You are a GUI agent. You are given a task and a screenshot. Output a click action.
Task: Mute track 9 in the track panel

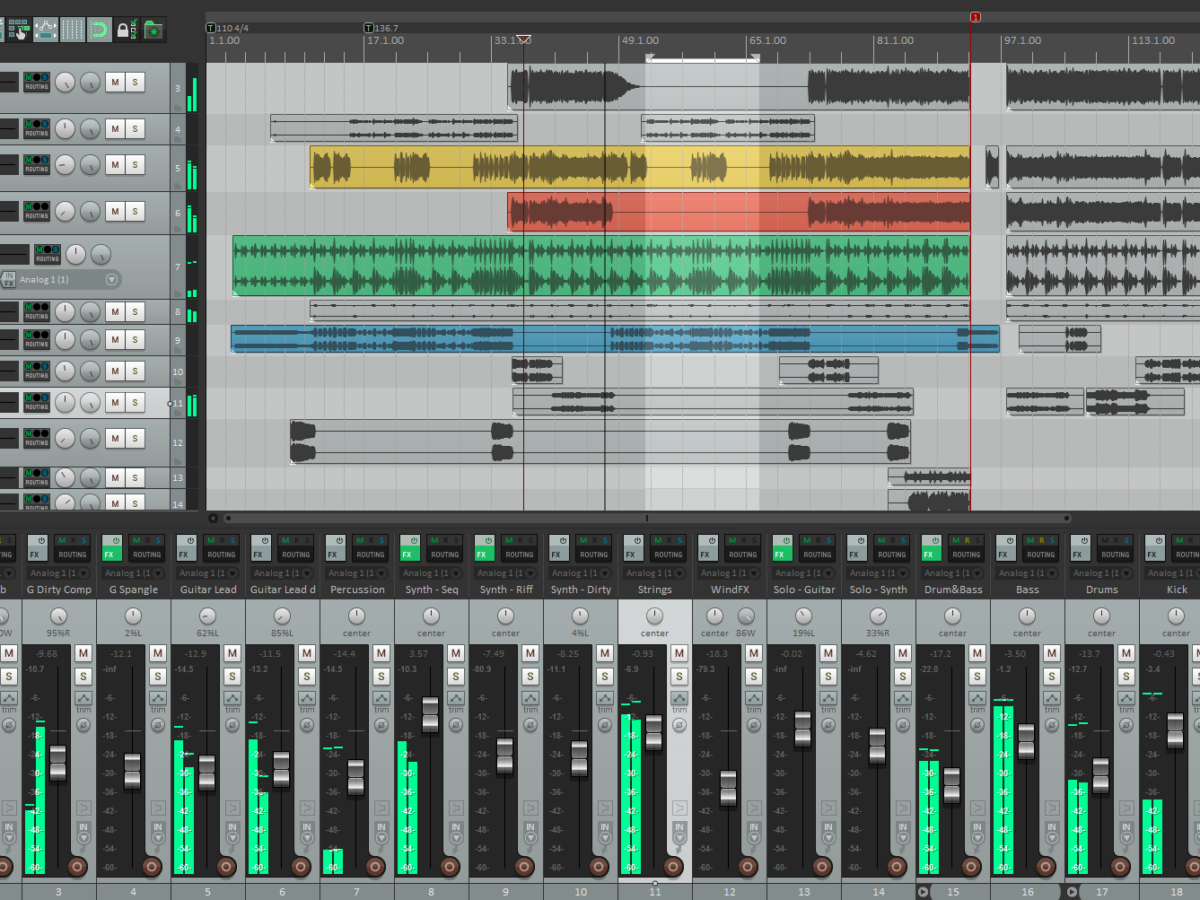[x=115, y=341]
